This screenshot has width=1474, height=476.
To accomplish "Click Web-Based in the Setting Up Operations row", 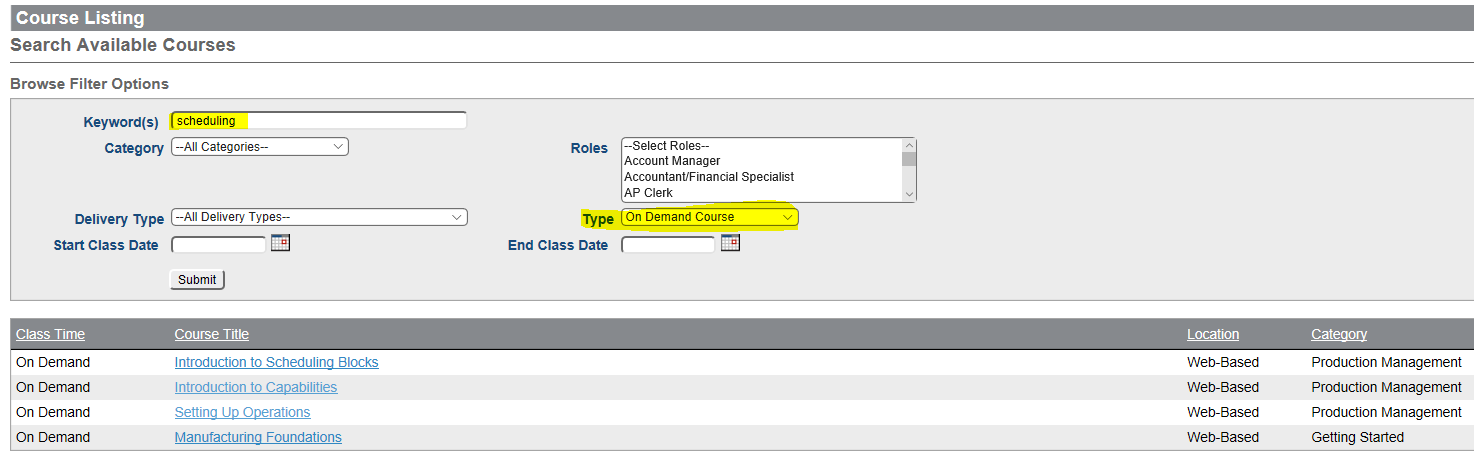I will click(1223, 412).
